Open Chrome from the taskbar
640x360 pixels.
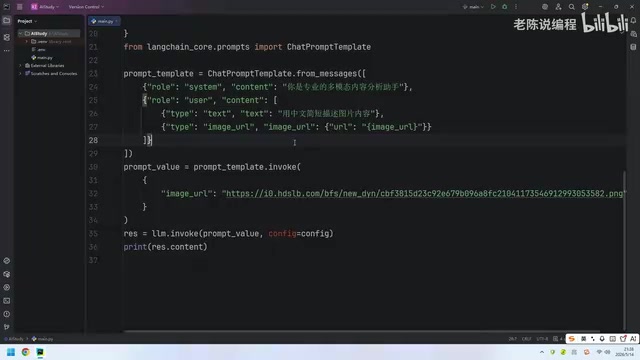pyautogui.click(x=26, y=352)
